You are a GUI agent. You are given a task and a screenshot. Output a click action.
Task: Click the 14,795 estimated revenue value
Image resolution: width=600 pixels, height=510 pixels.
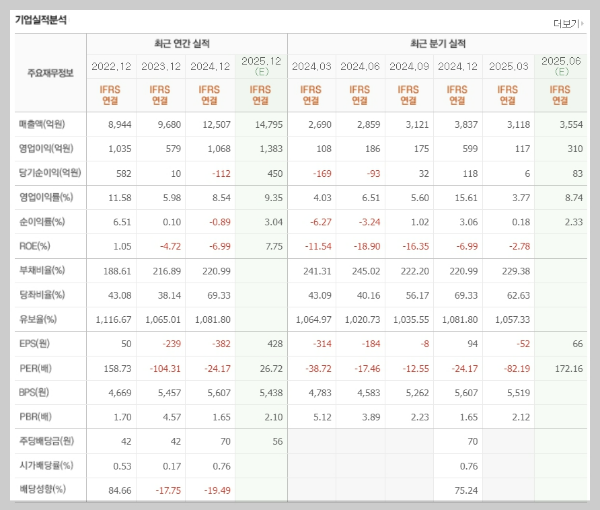(269, 125)
